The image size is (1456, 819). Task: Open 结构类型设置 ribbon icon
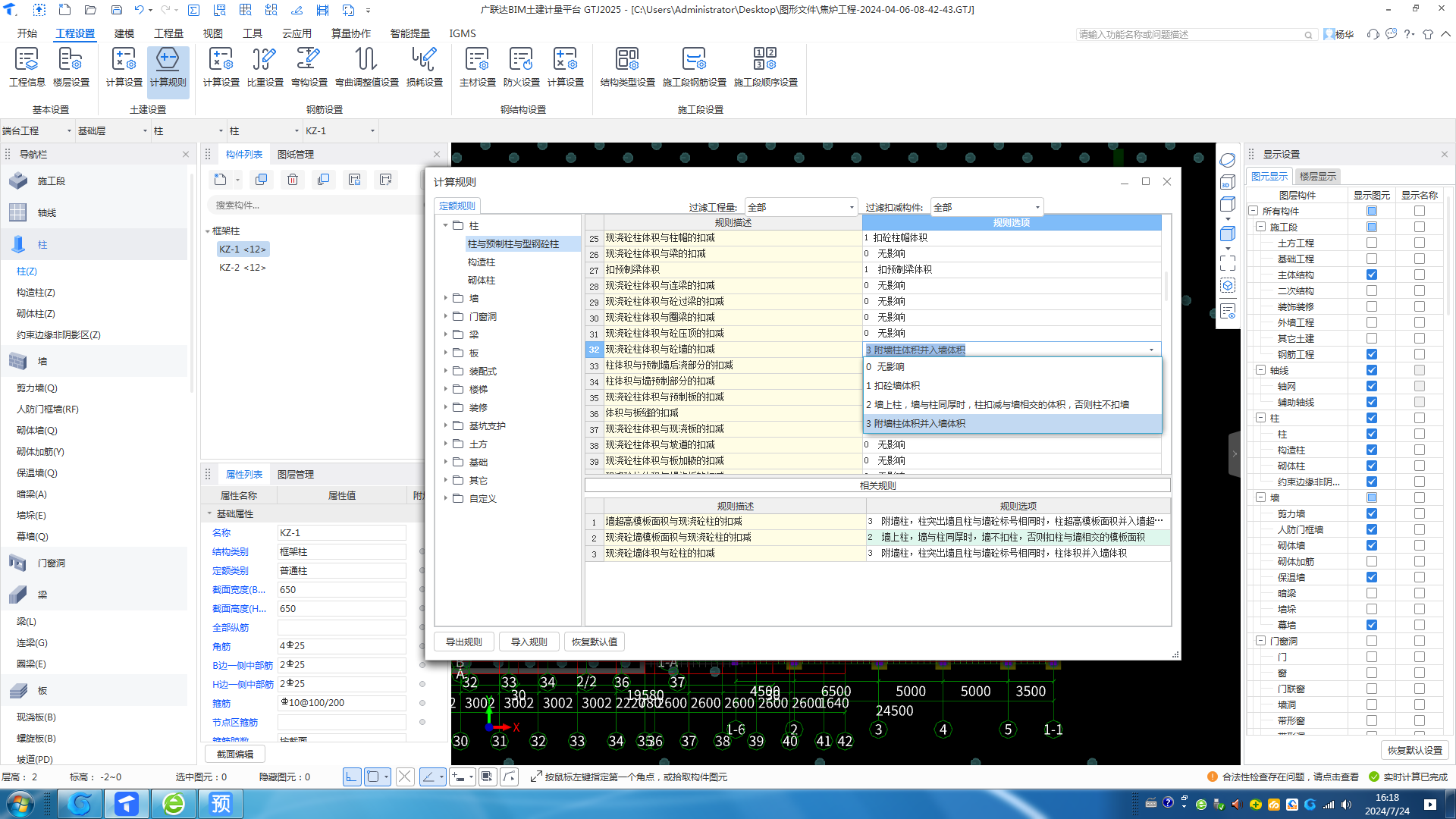coord(627,67)
